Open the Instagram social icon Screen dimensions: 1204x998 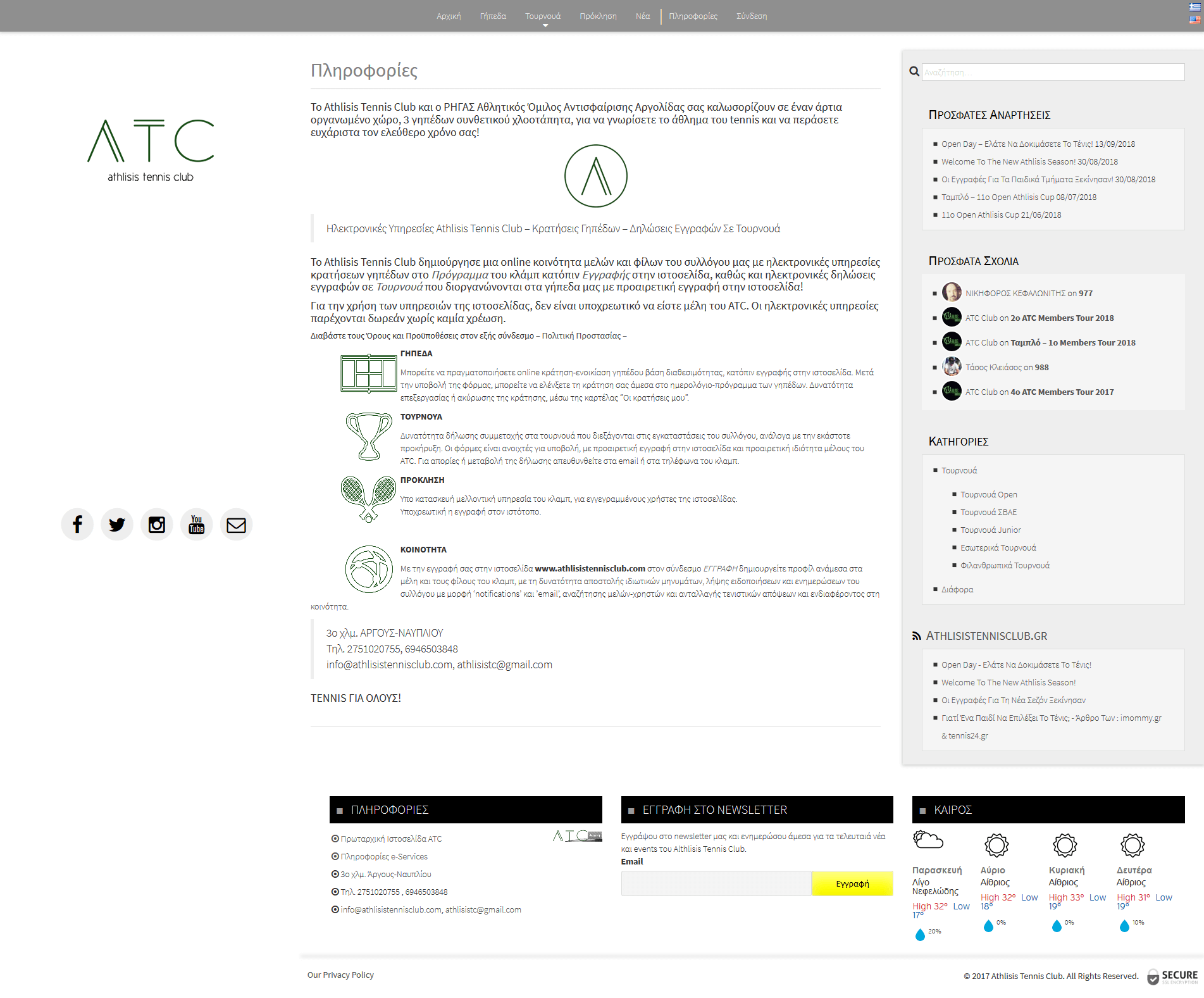pyautogui.click(x=157, y=525)
